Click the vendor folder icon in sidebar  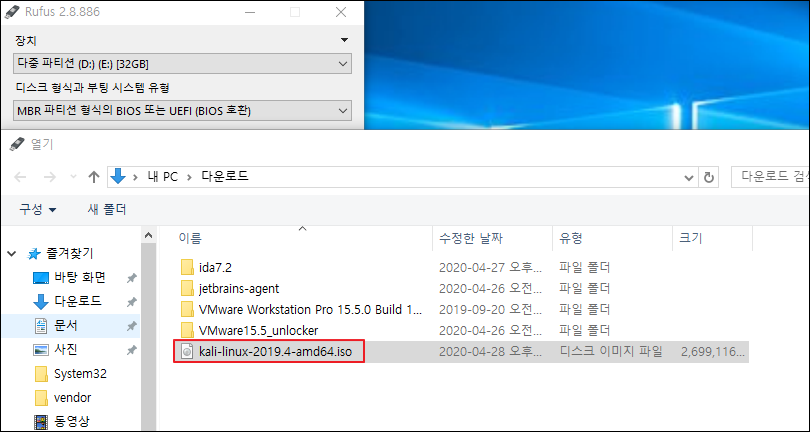[41, 398]
